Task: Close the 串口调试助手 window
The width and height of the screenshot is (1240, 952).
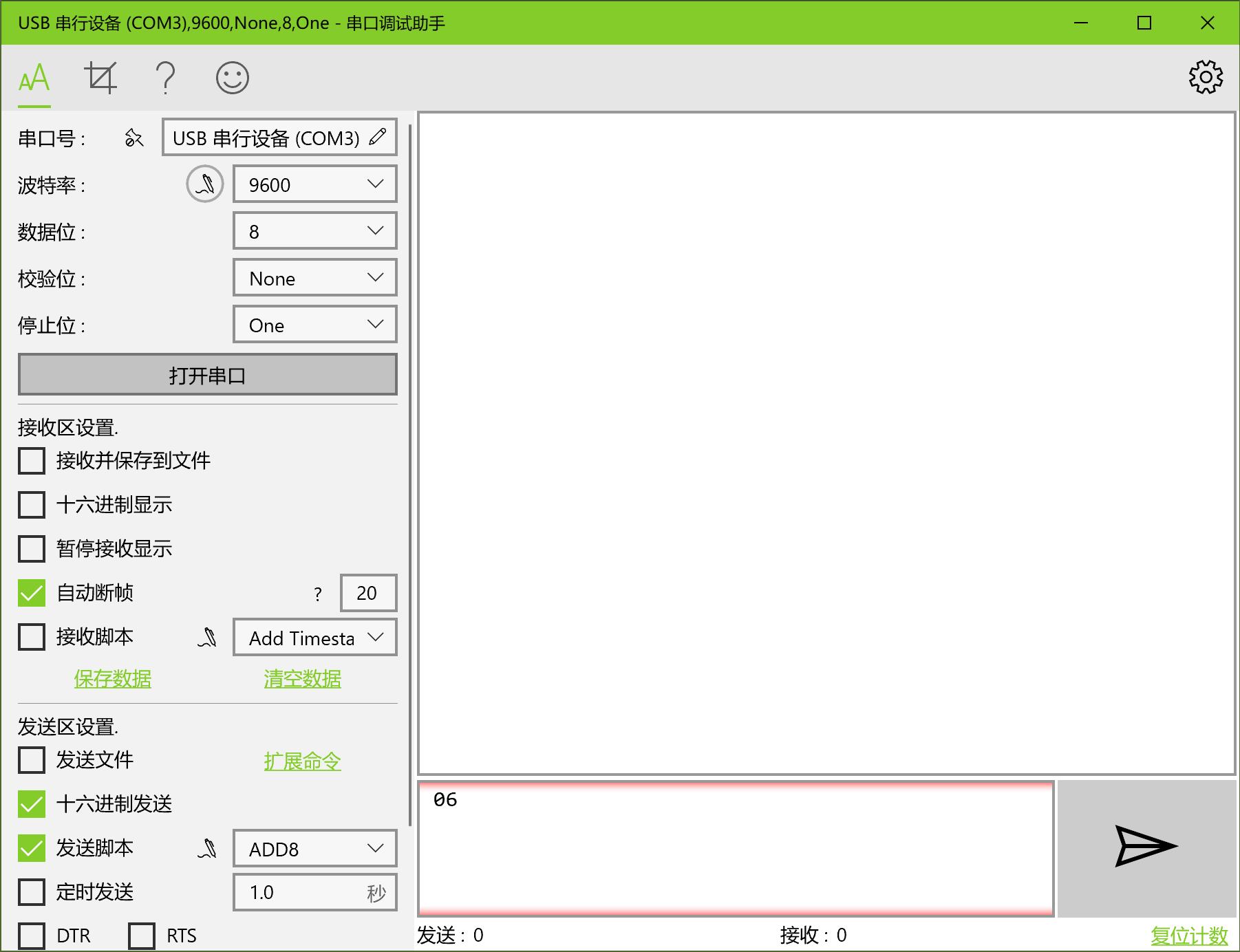Action: point(1208,23)
